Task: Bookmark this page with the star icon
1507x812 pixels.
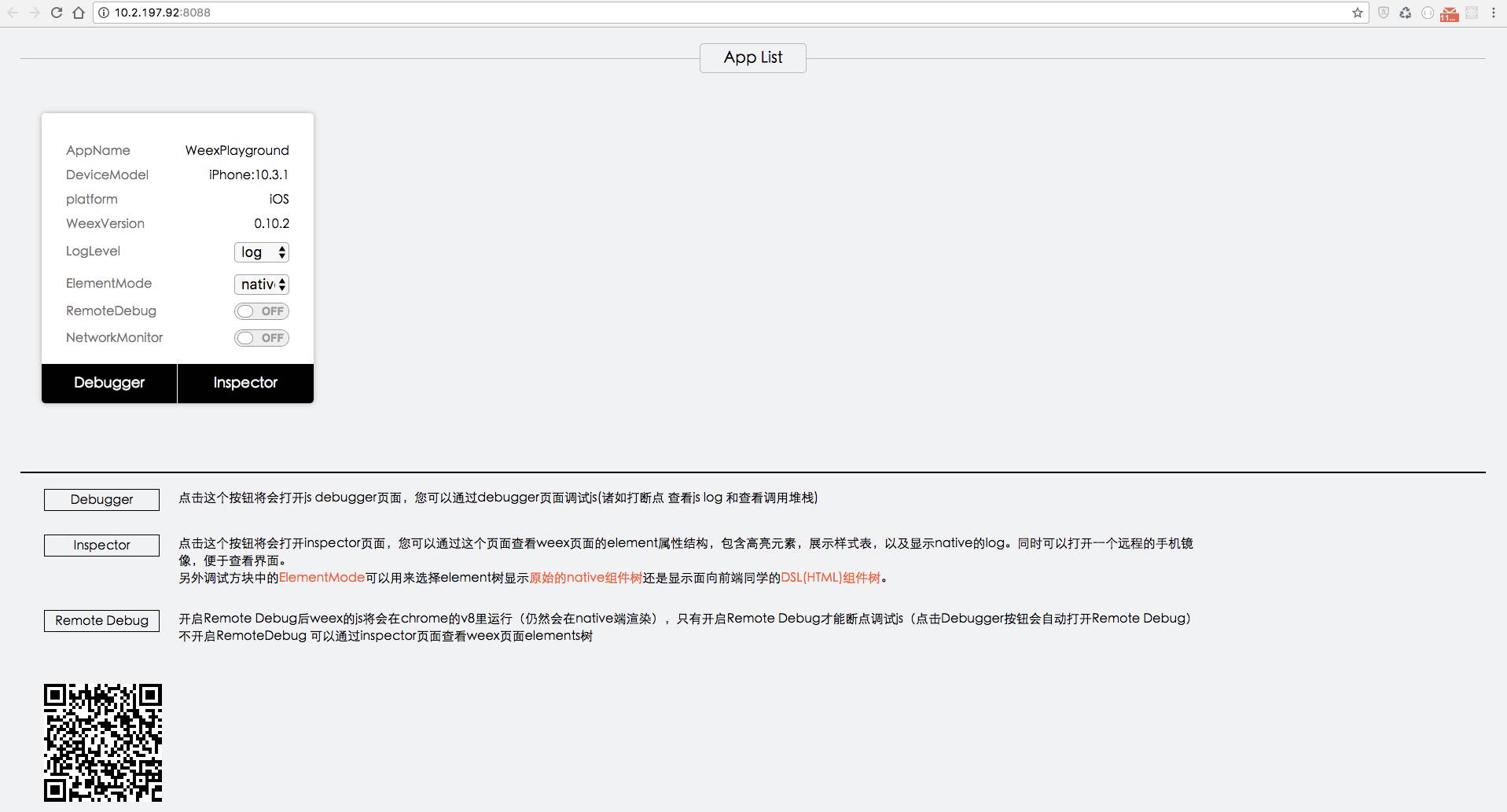Action: tap(1358, 13)
